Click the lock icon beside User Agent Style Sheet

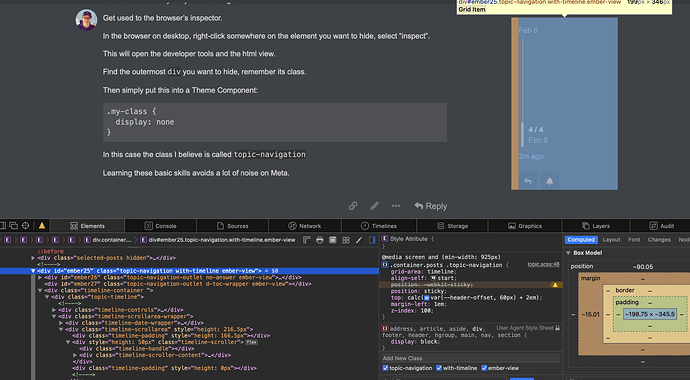point(558,328)
